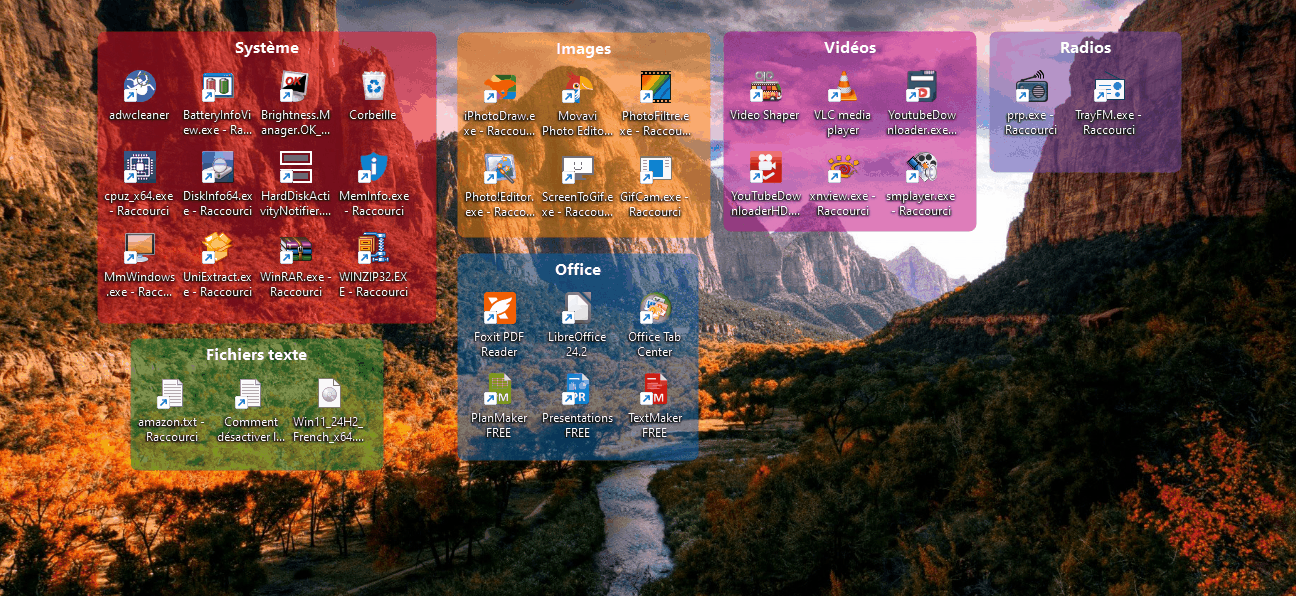Select the WinRAR.exe shortcut icon
This screenshot has height=596, width=1296.
coord(295,247)
